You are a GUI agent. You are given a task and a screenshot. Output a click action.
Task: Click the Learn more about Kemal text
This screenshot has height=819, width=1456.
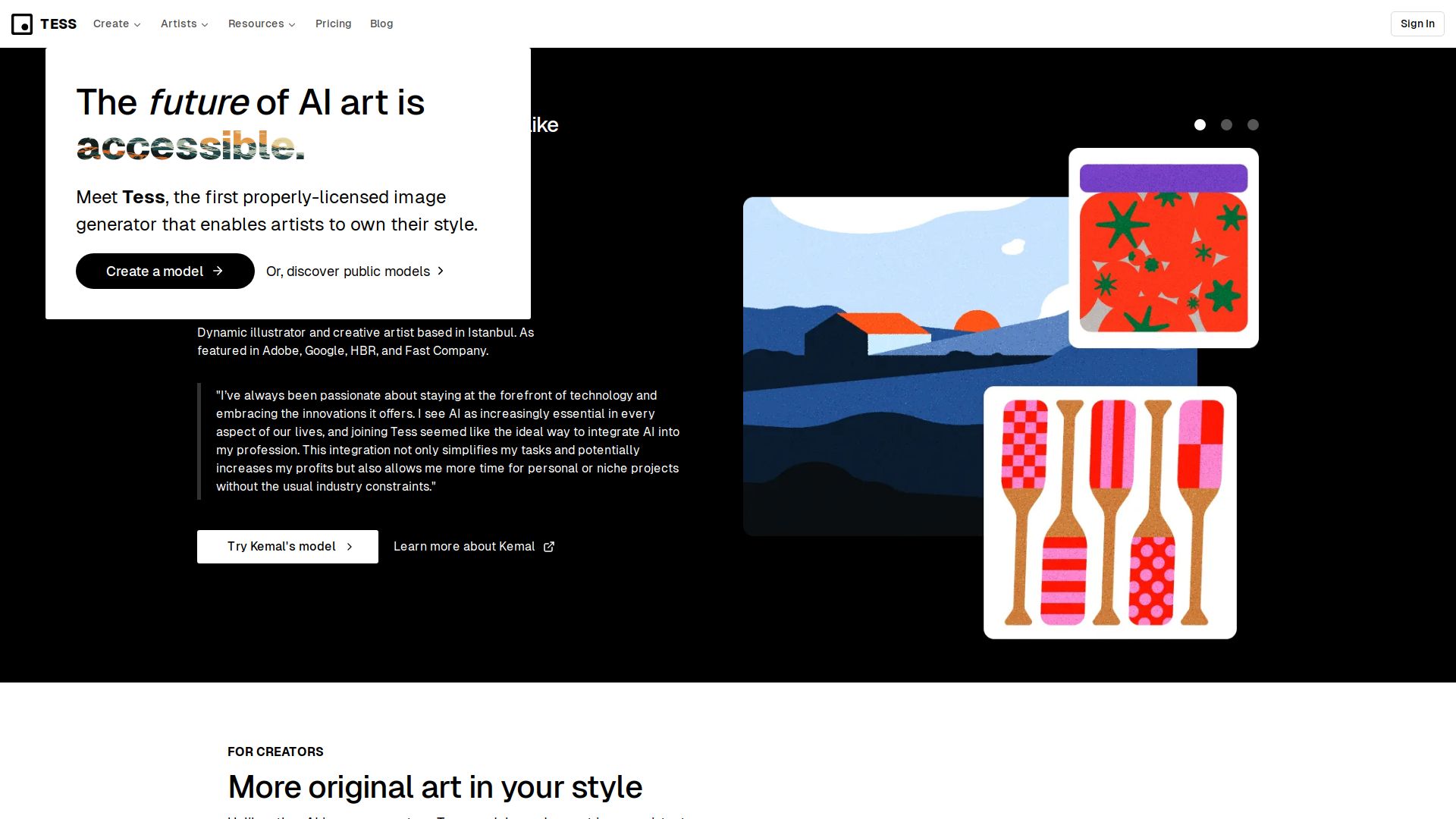click(464, 547)
